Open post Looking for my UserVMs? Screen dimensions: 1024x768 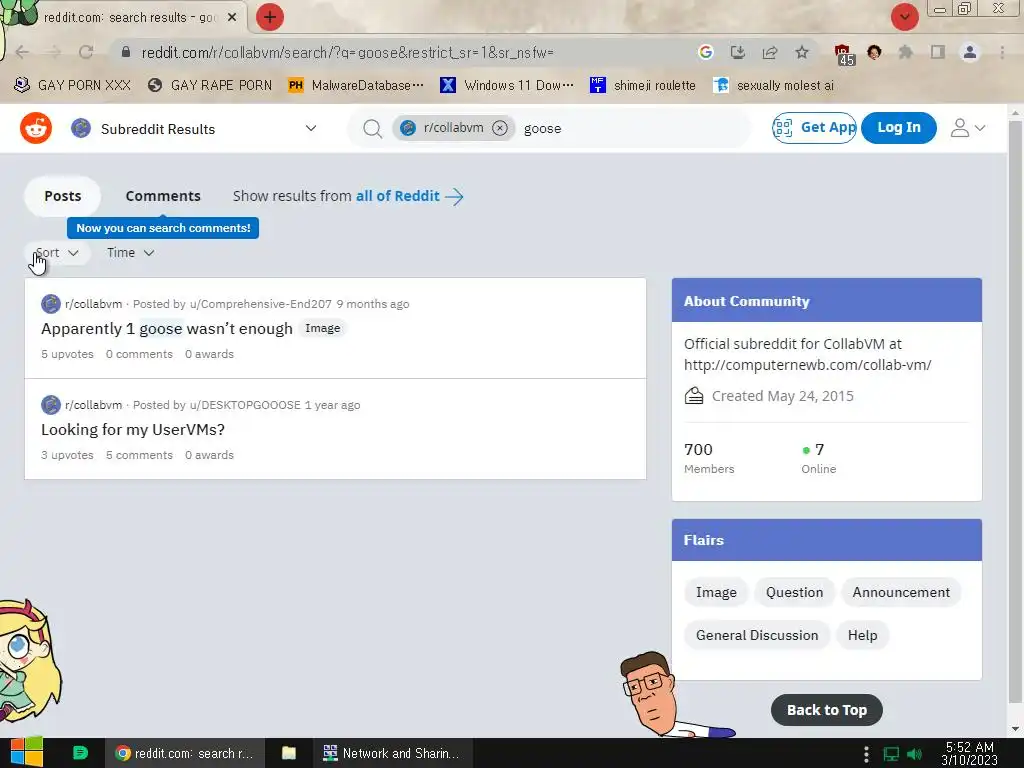click(x=133, y=430)
